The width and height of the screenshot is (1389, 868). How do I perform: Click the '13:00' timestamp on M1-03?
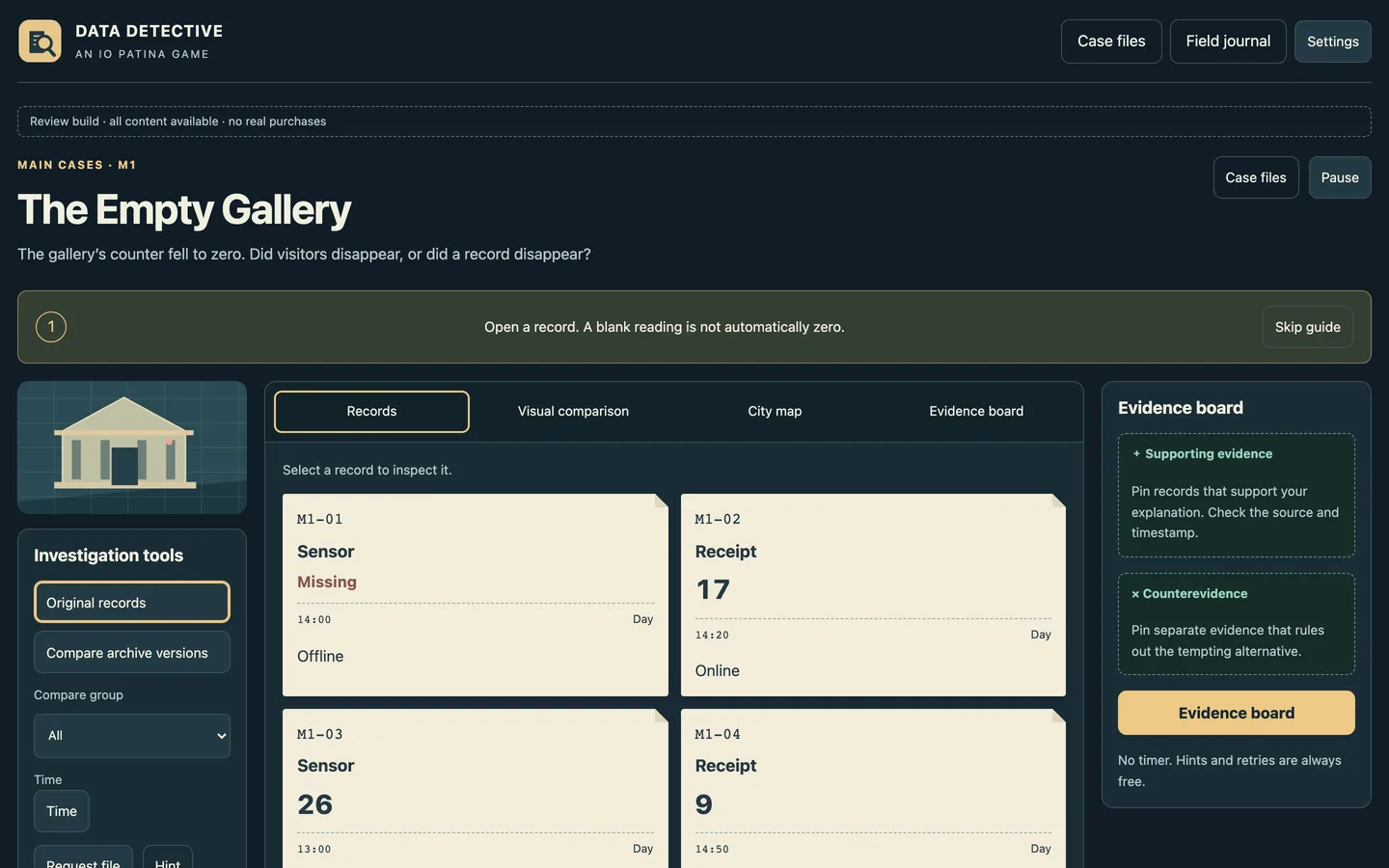[313, 850]
